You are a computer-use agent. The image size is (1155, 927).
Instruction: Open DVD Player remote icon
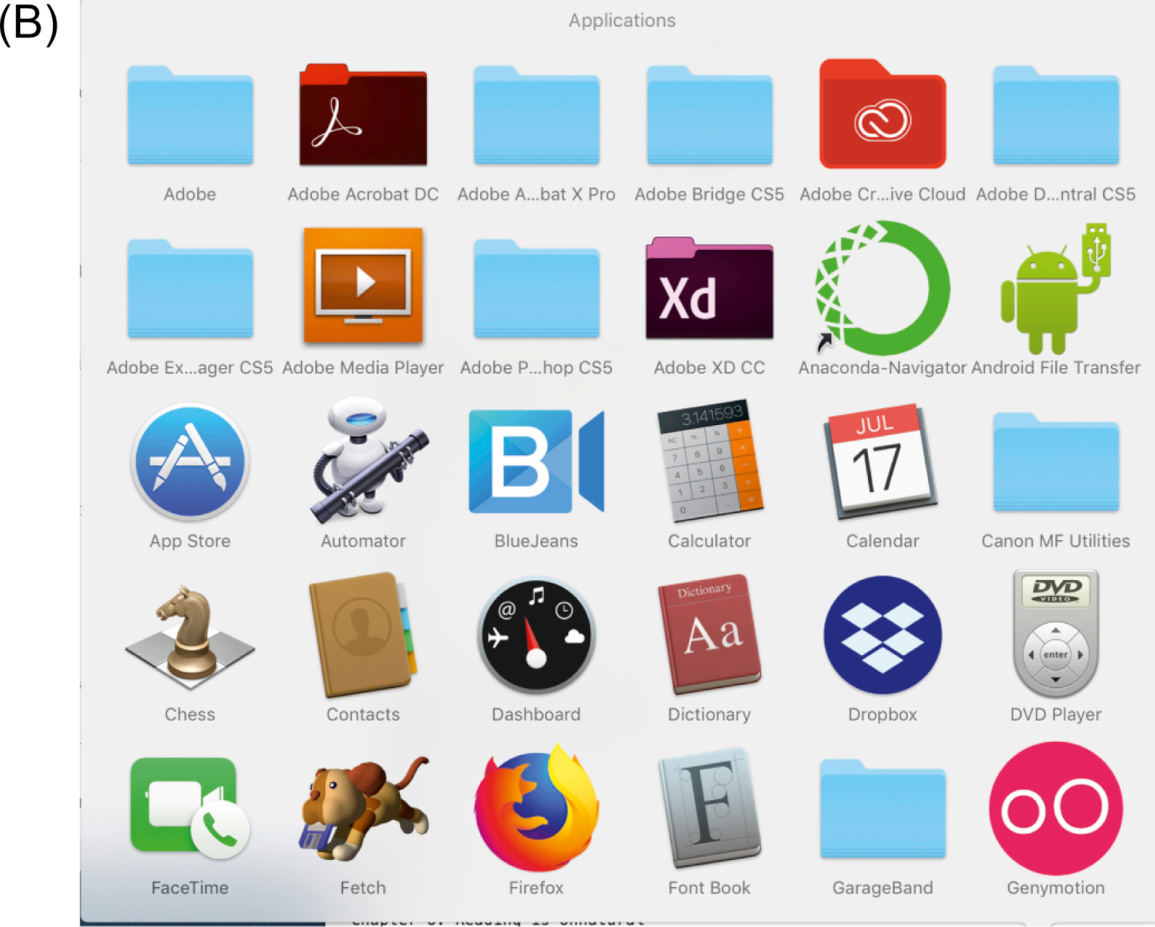pyautogui.click(x=1056, y=634)
